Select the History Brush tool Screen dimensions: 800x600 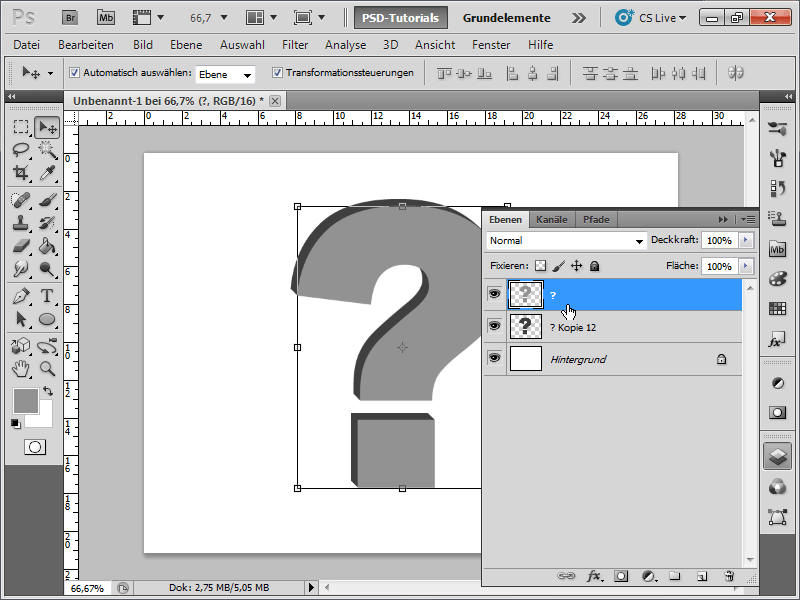47,223
